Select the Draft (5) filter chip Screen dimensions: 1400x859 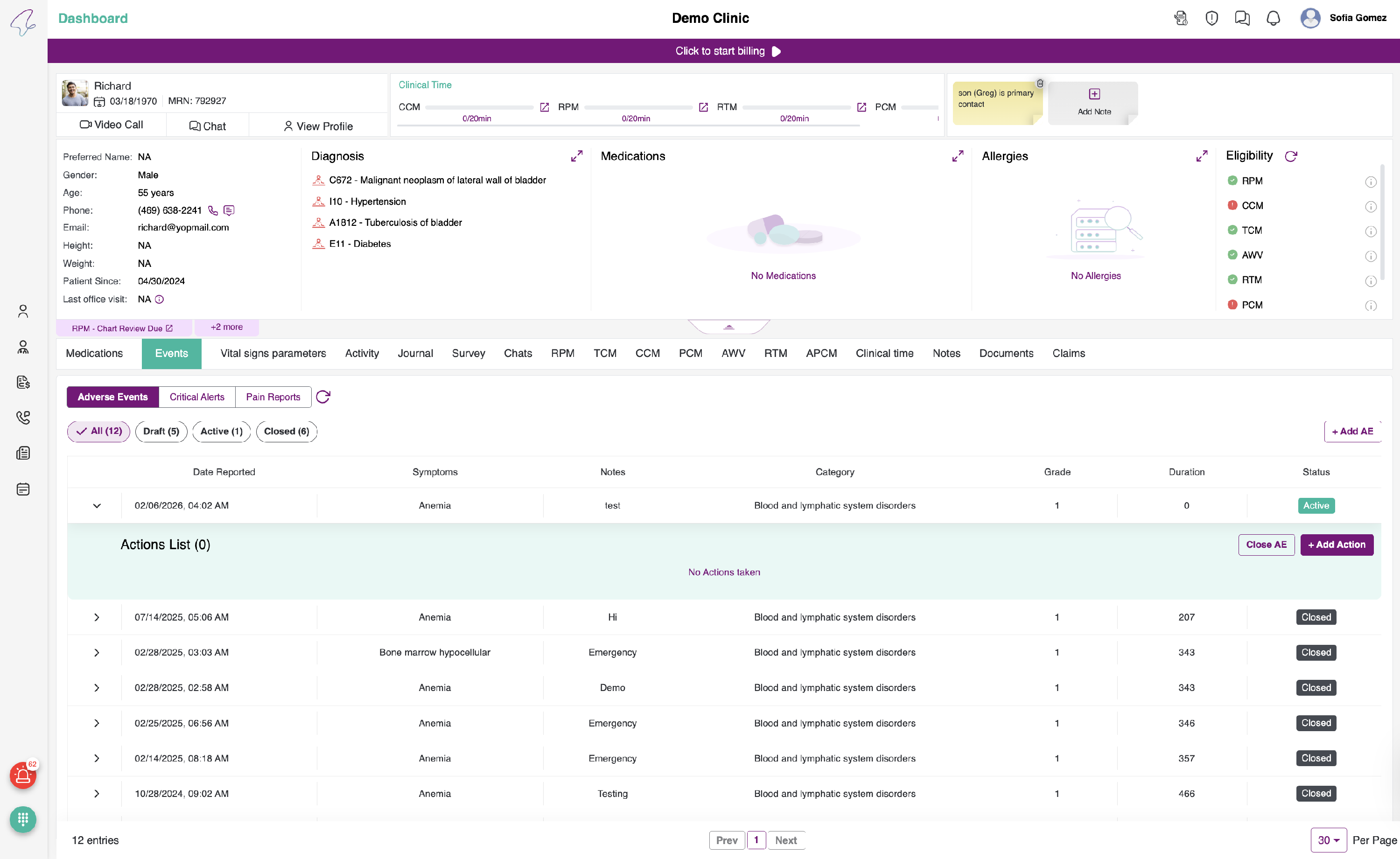[161, 431]
